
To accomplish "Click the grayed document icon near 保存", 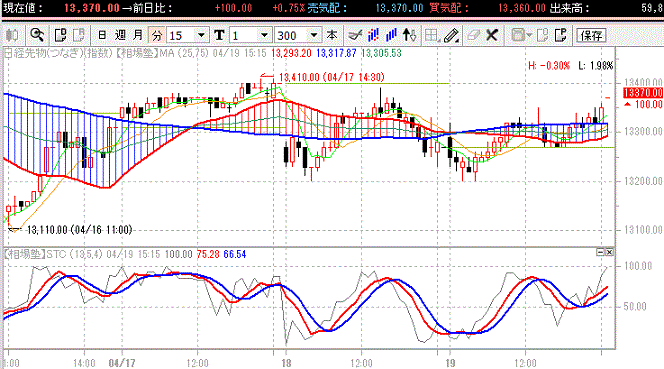I will 542,35.
